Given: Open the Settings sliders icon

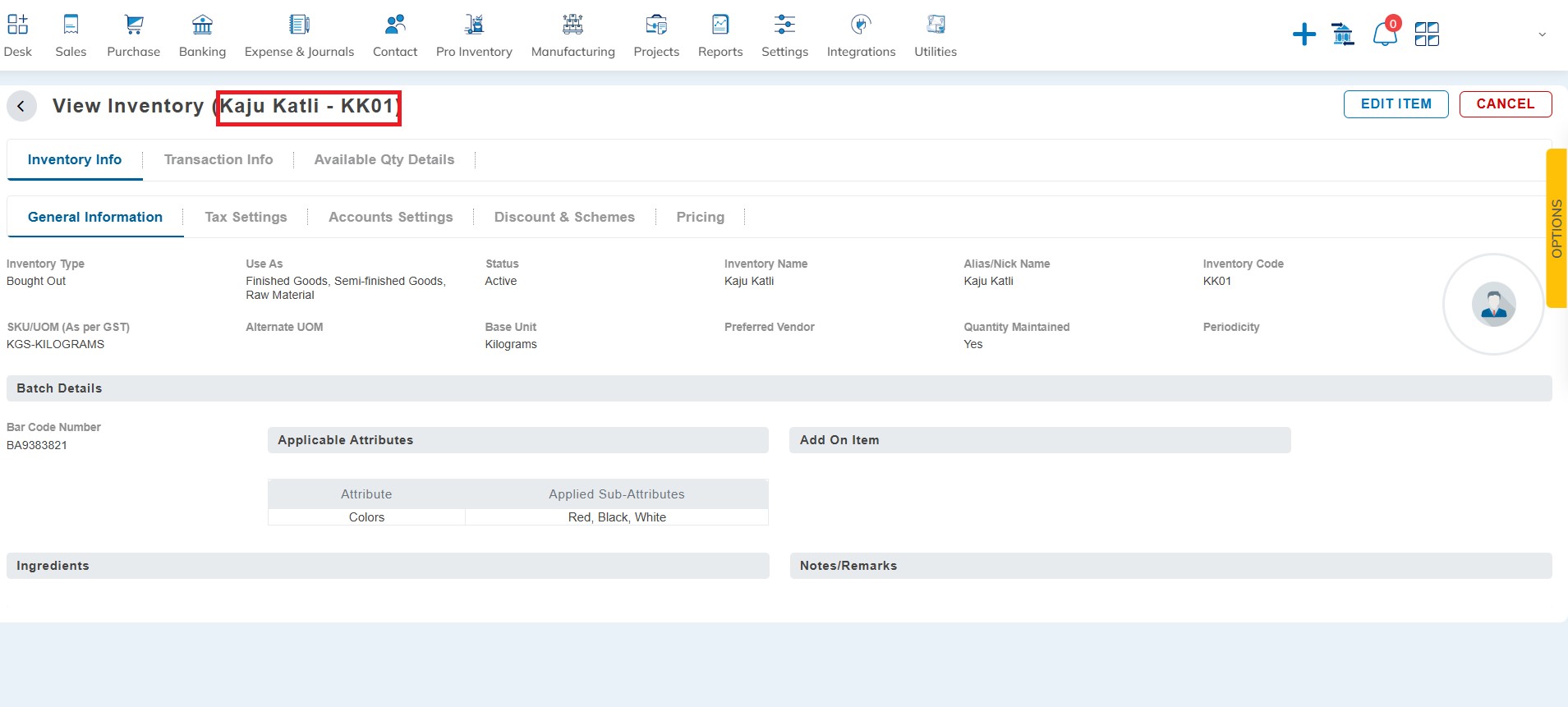Looking at the screenshot, I should [784, 25].
